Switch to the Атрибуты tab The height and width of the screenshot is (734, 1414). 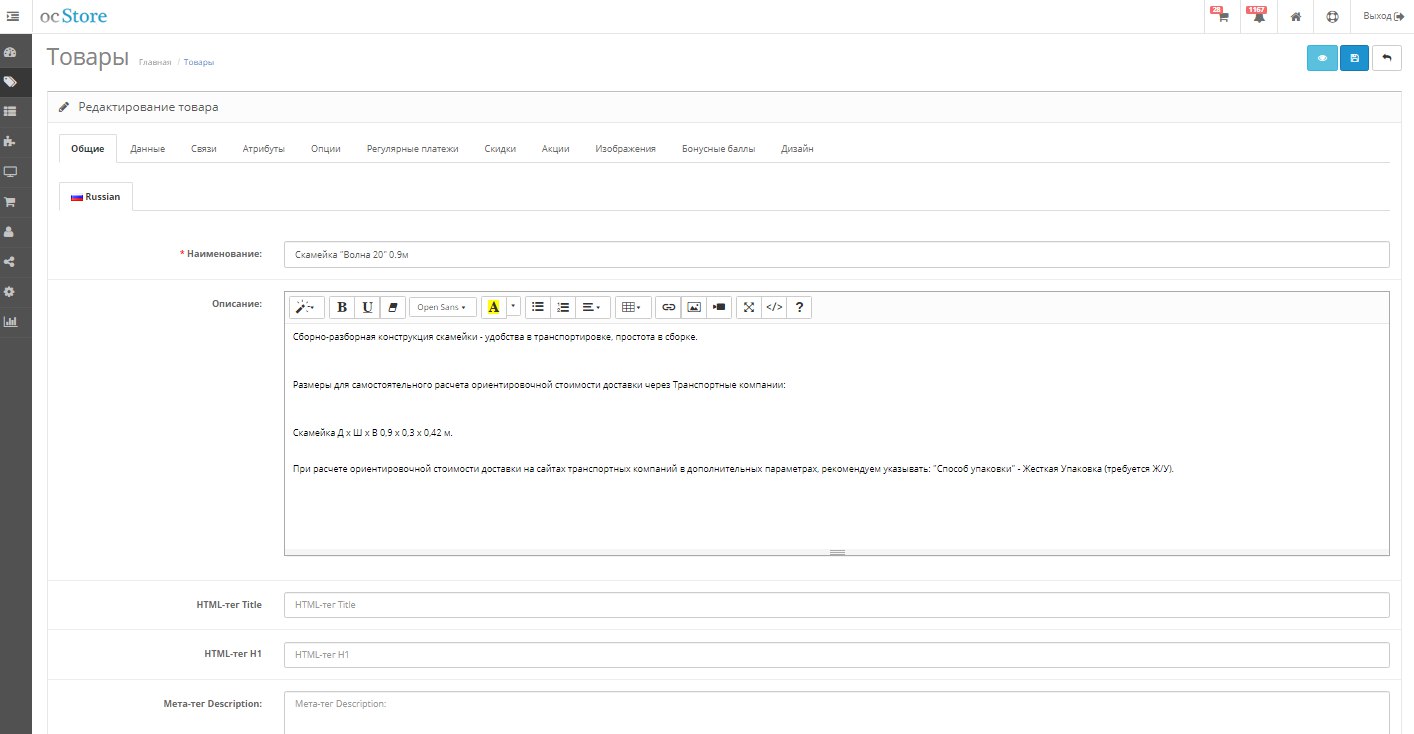point(264,149)
